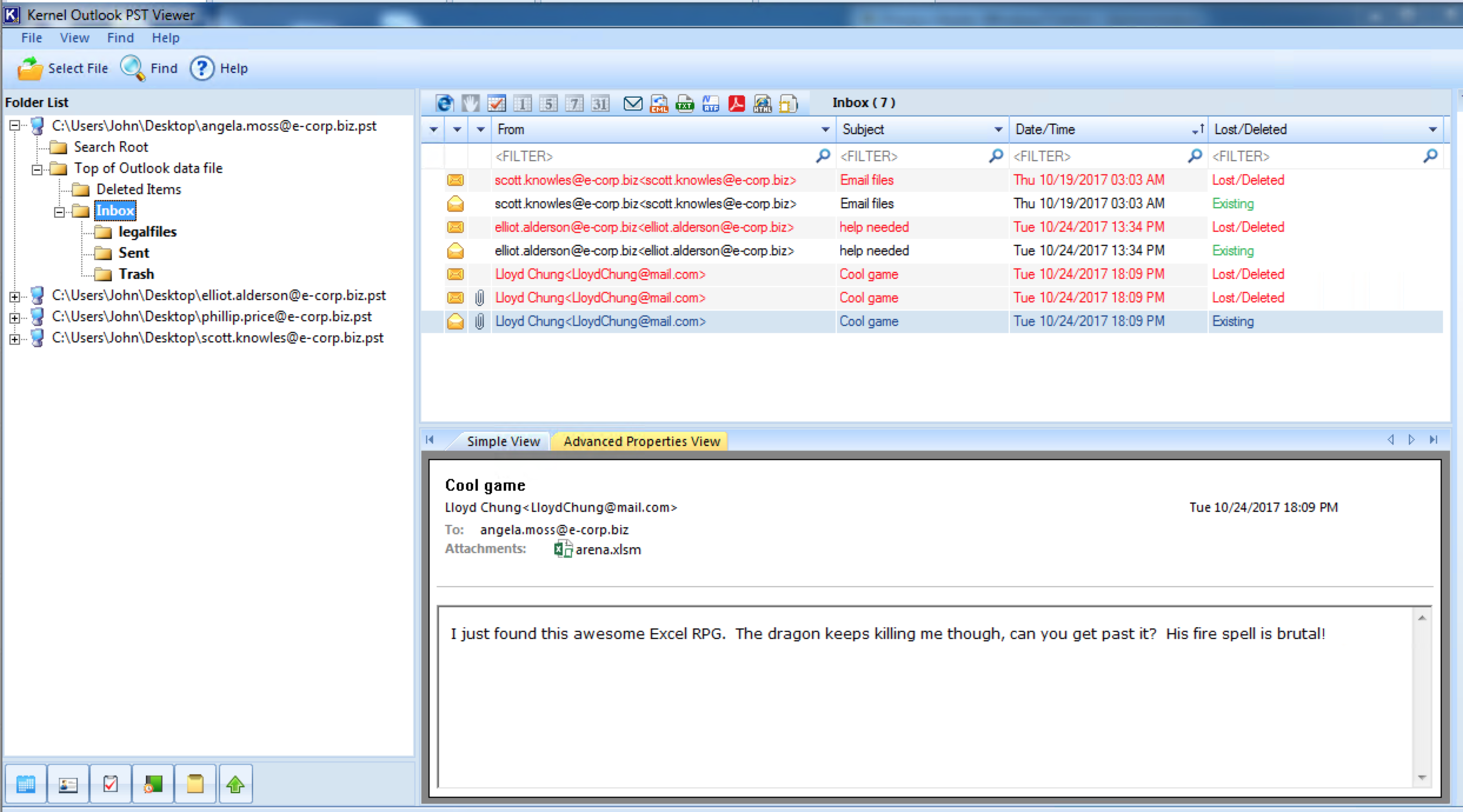1463x812 pixels.
Task: Click the tab strip jump-to-first arrow
Action: click(x=430, y=440)
